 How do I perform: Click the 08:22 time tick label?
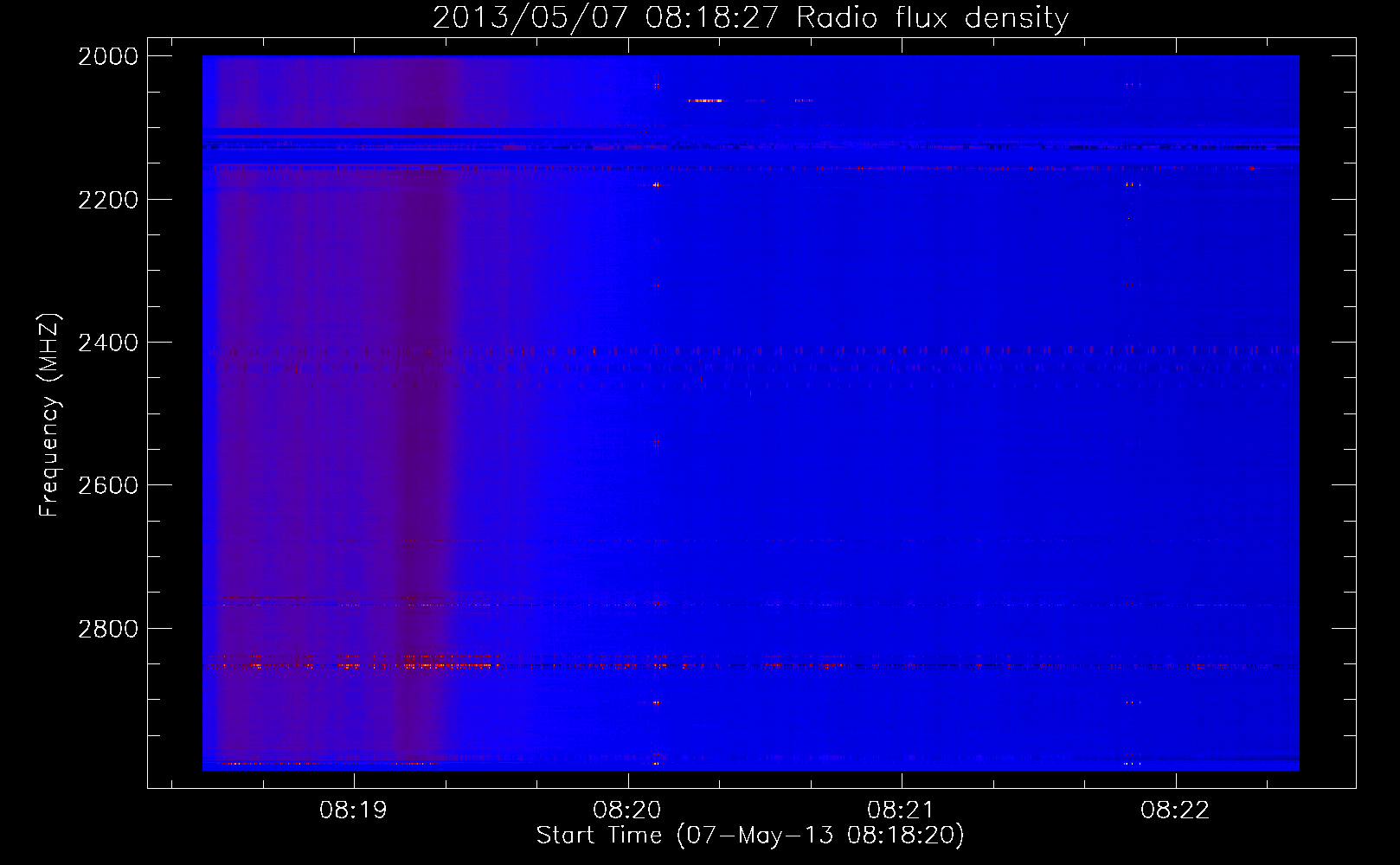(1175, 811)
